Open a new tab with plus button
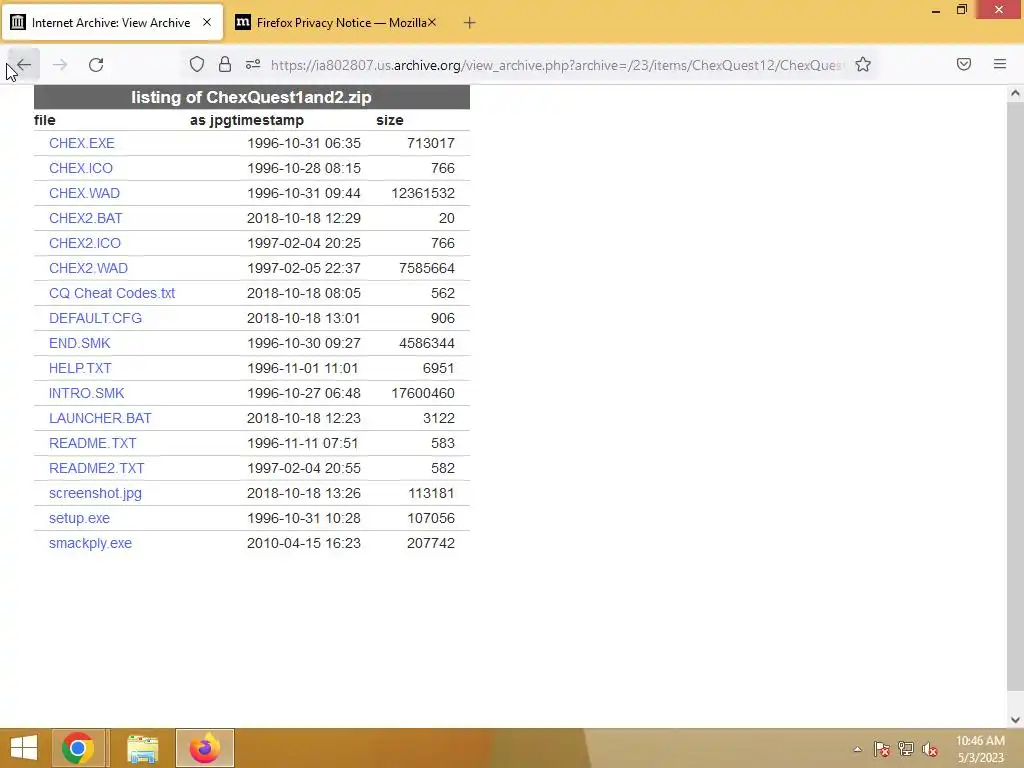The image size is (1024, 768). point(470,23)
